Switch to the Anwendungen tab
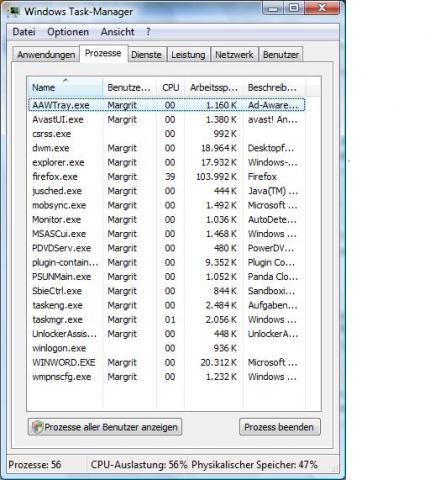 coord(46,55)
